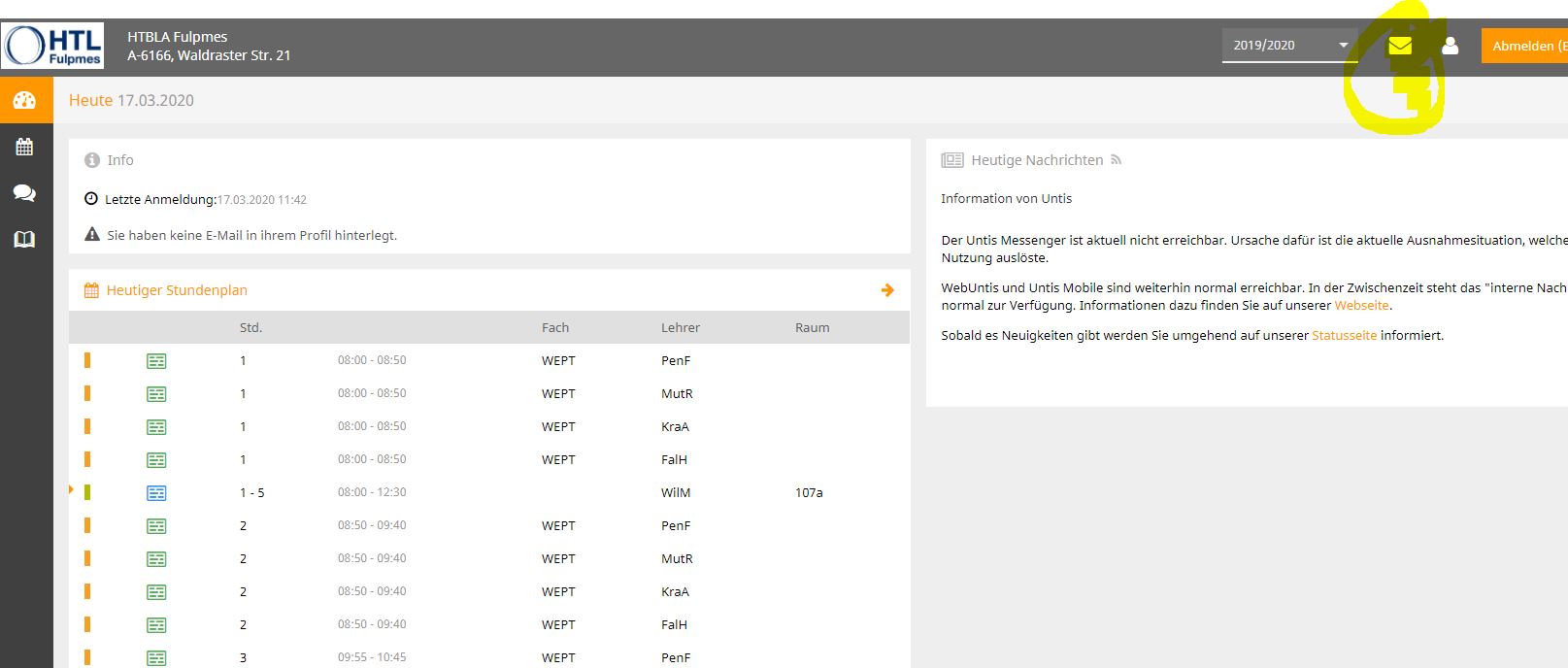Click the envelope messages icon in the top bar
Viewport: 1568px width, 668px height.
[1400, 46]
